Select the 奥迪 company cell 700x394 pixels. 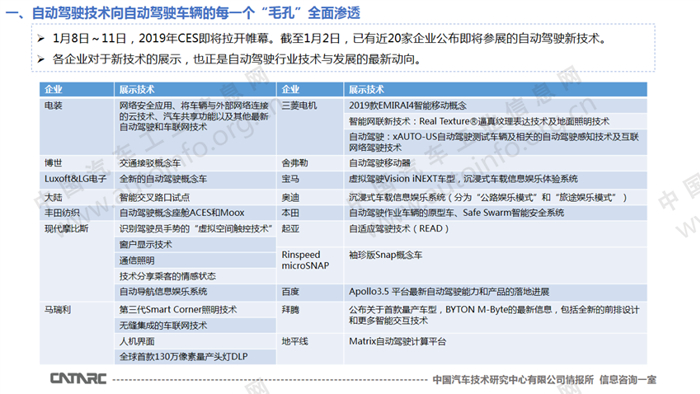[x=310, y=197]
